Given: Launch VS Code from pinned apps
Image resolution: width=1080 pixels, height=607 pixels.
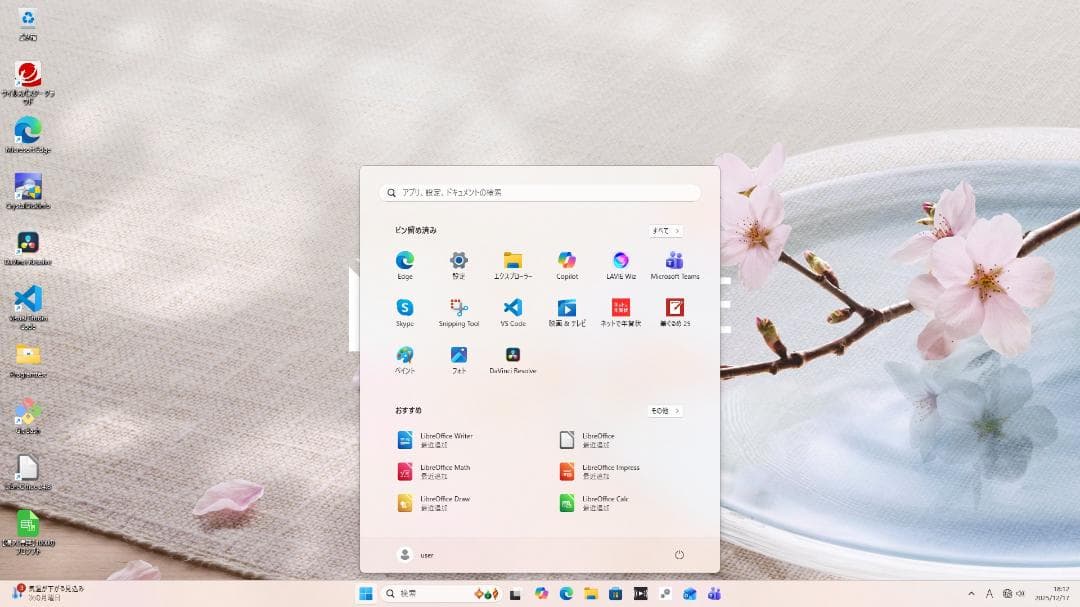Looking at the screenshot, I should pos(513,309).
